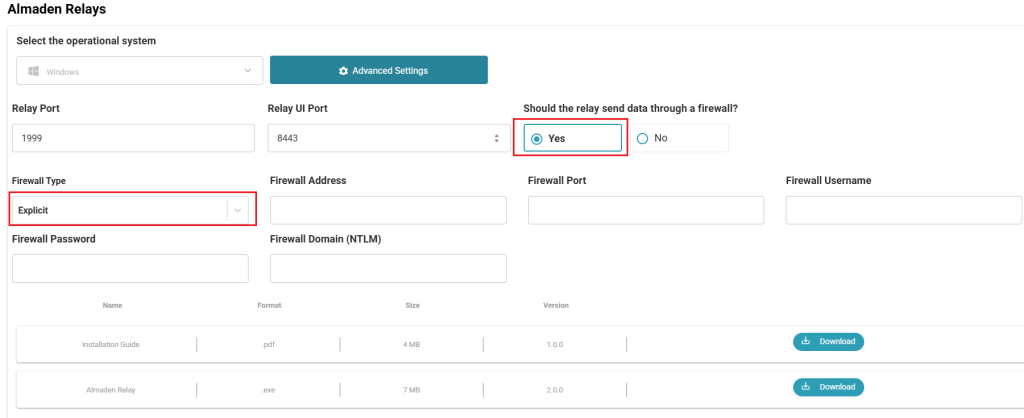The height and width of the screenshot is (418, 1024).
Task: Click the Format column header
Action: click(x=270, y=305)
